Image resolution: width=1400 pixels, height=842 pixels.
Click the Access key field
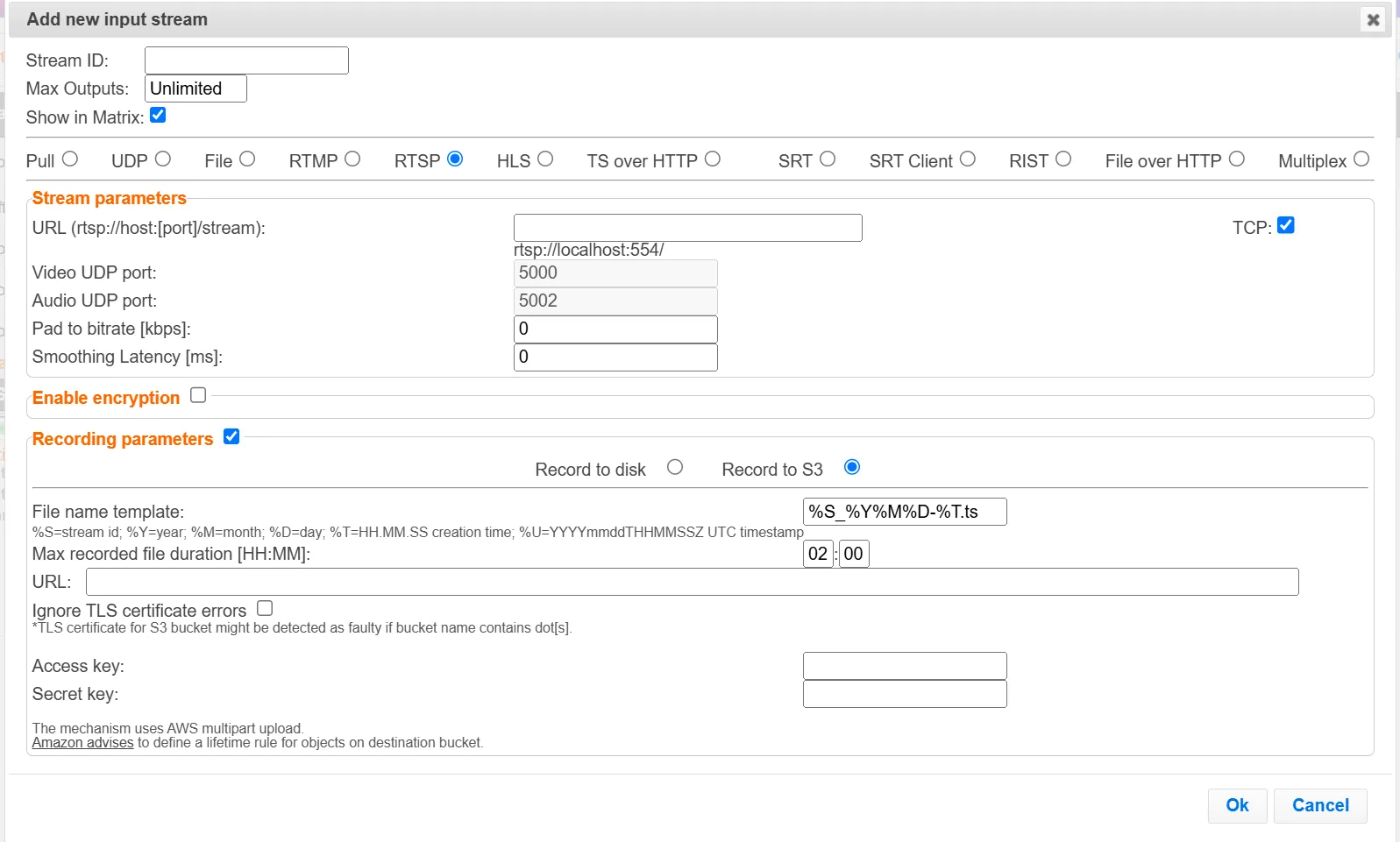pyautogui.click(x=905, y=666)
